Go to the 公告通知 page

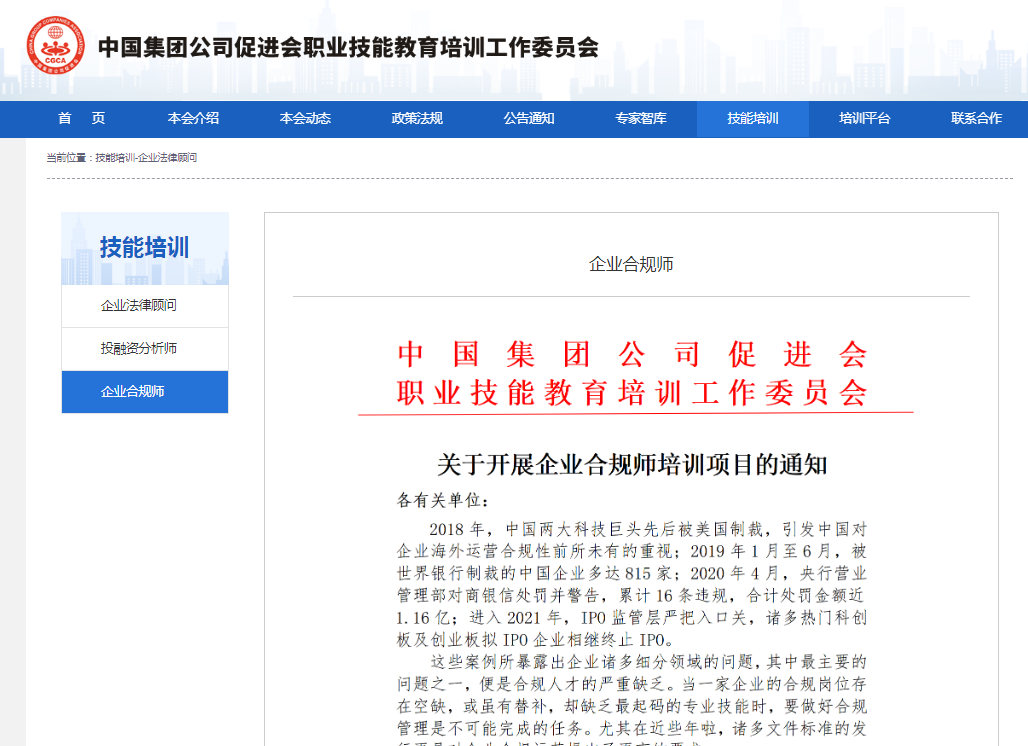(528, 118)
